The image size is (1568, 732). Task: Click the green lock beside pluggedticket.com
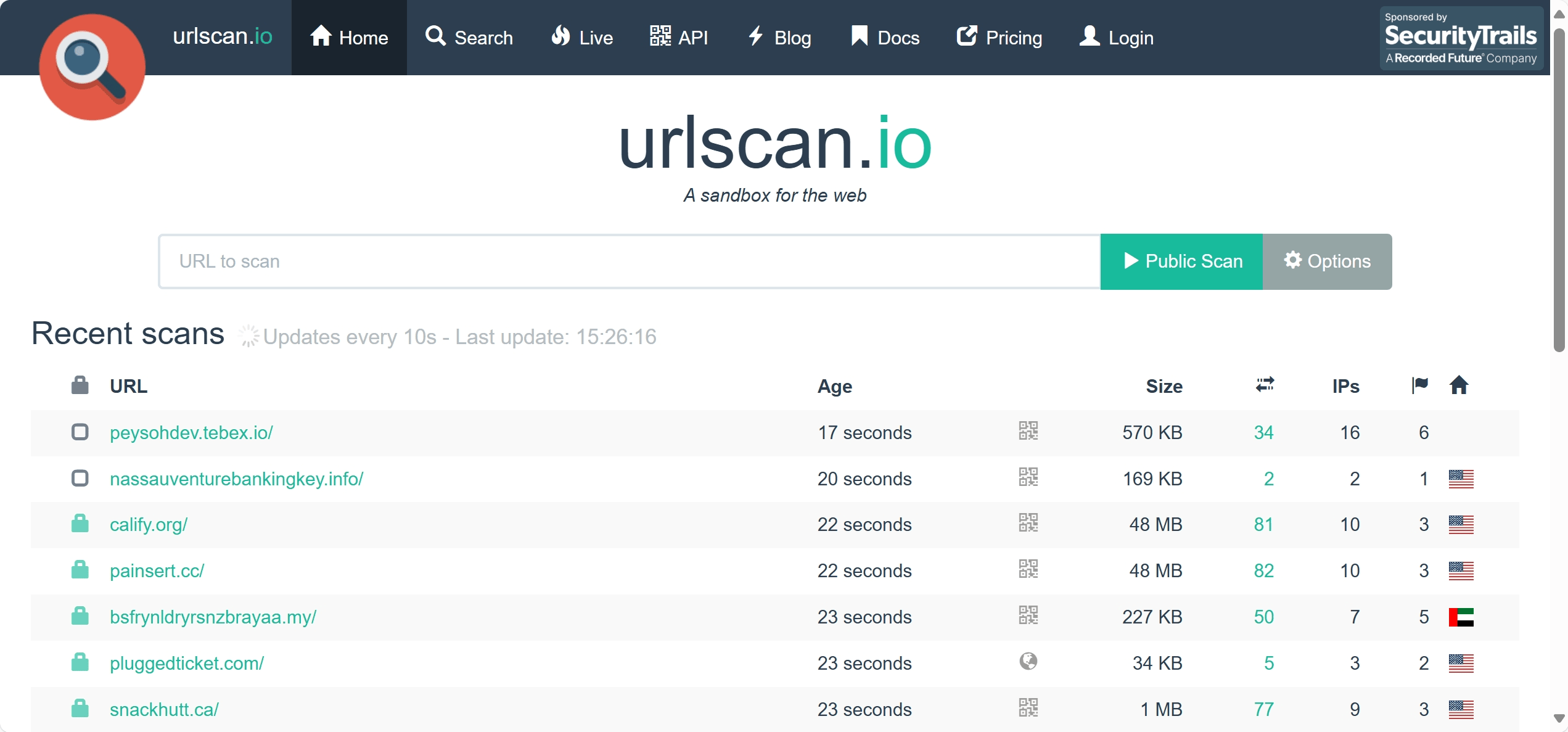(x=80, y=662)
